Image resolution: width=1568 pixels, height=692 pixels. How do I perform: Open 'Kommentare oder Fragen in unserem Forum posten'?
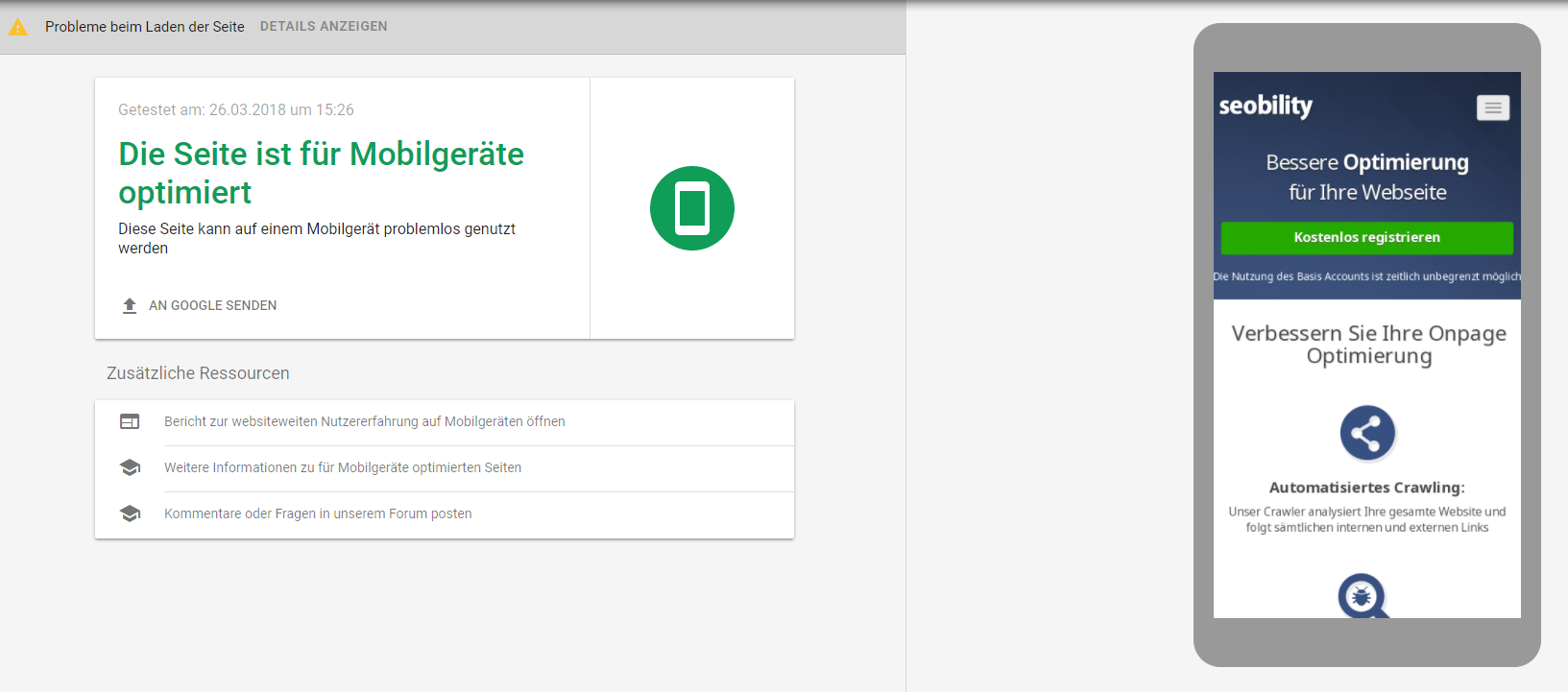[318, 513]
